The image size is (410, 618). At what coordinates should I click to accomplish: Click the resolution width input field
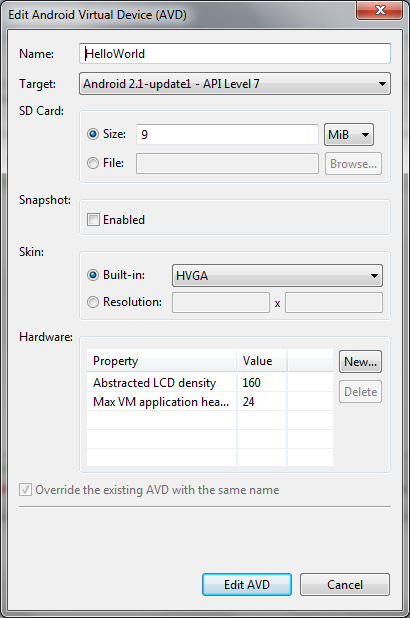(x=221, y=303)
